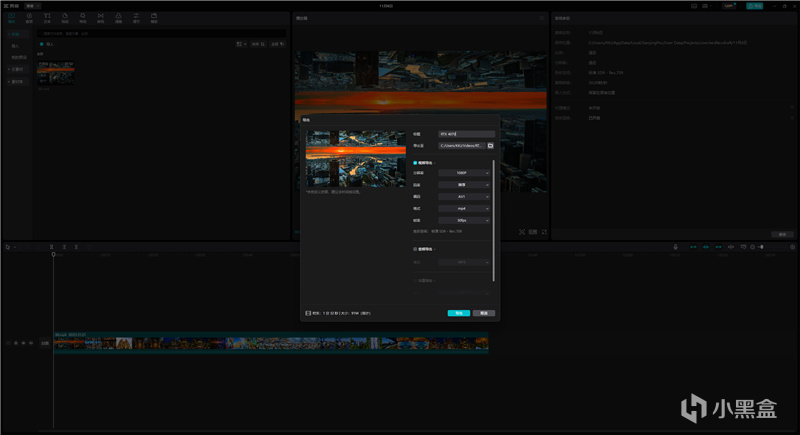
Task: Expand the frame rate dropdown showing 30fps
Action: [465, 220]
